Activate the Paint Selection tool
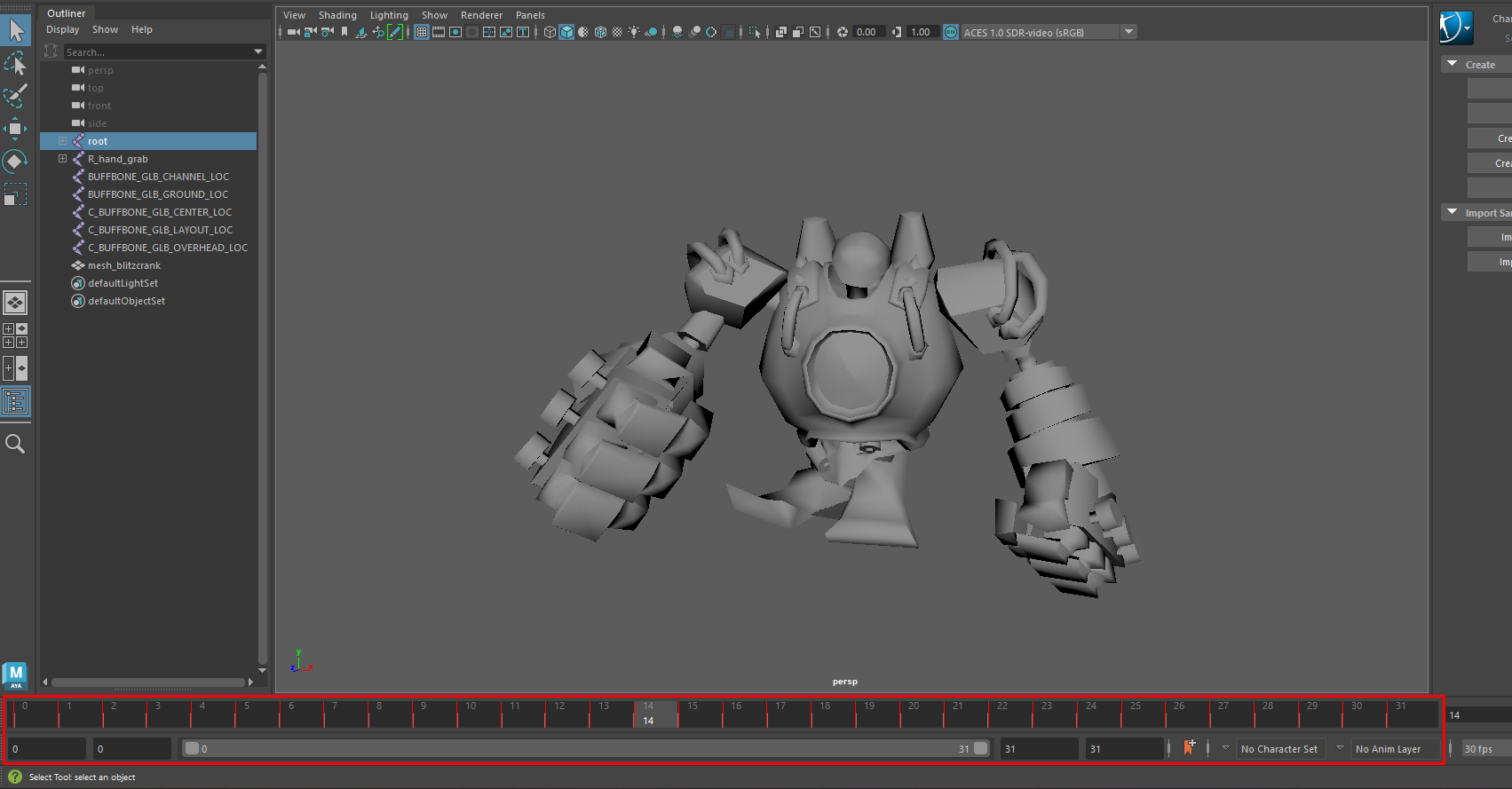This screenshot has height=789, width=1512. pyautogui.click(x=15, y=96)
